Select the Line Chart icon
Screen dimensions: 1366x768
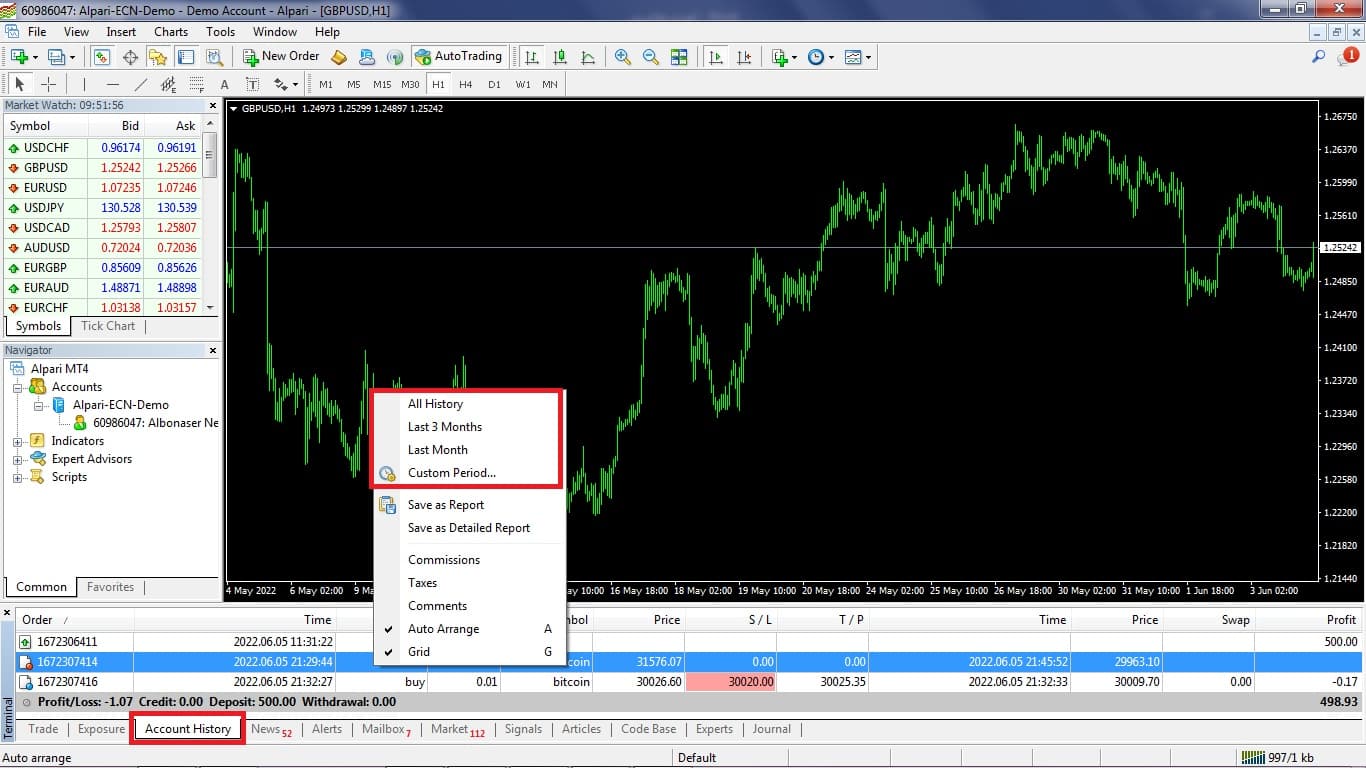[x=588, y=57]
